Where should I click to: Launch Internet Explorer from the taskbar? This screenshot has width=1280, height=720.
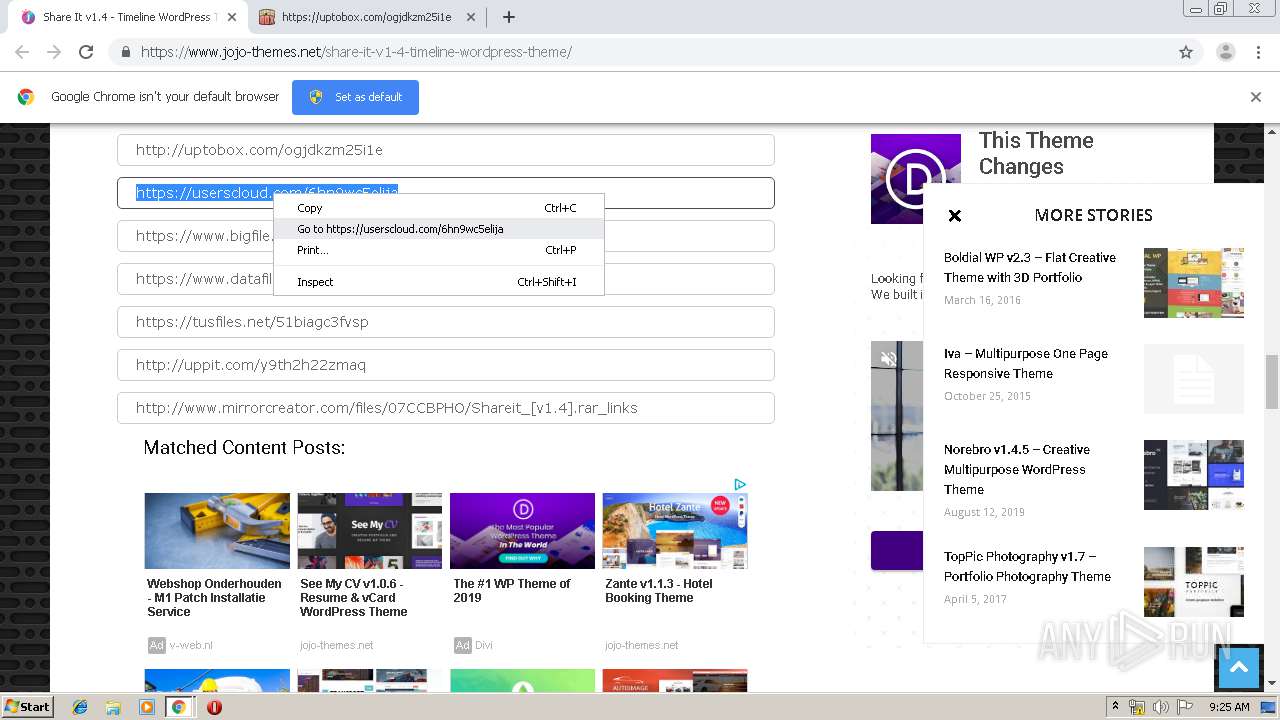(x=80, y=707)
